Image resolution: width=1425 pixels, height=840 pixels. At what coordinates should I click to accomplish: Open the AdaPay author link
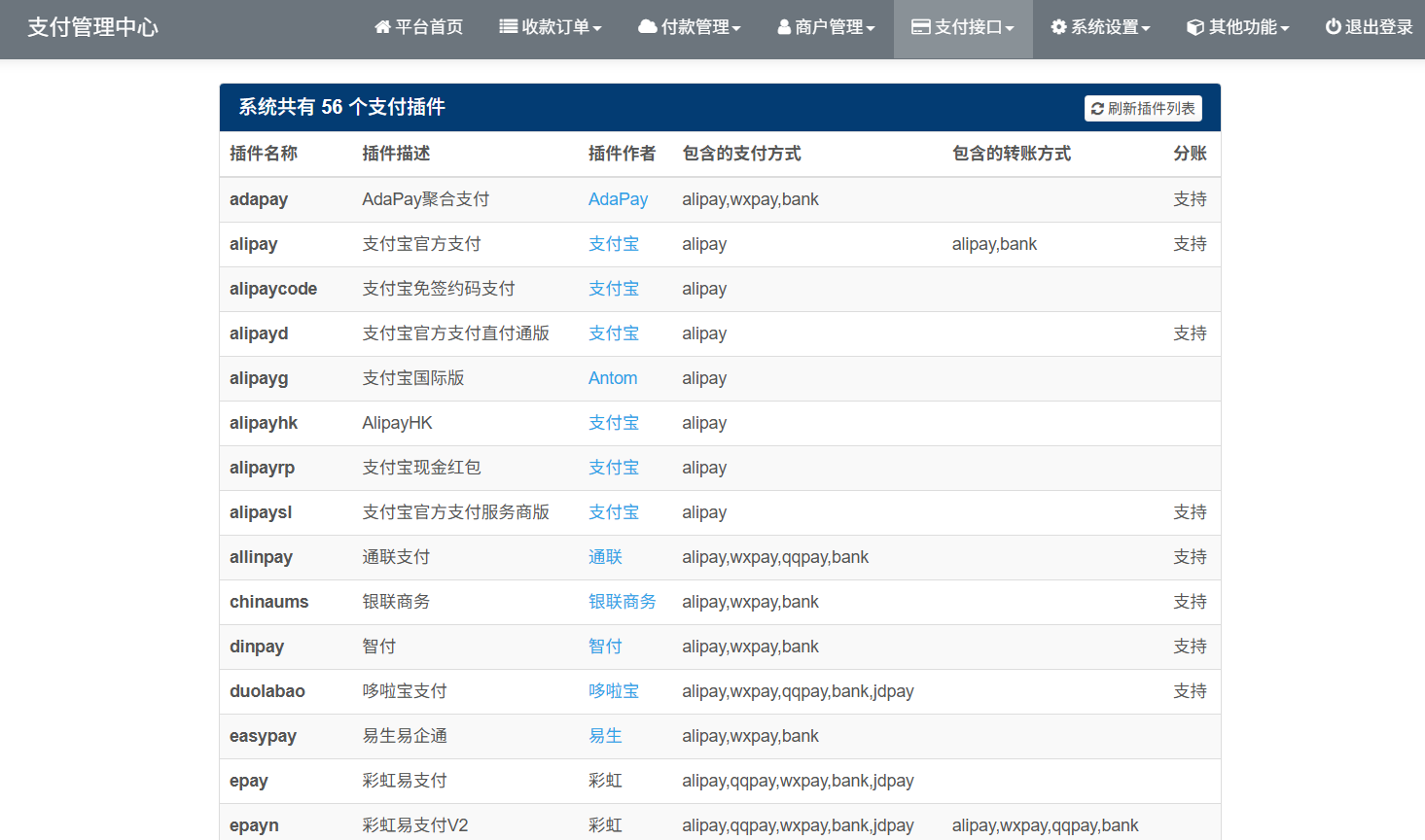[x=618, y=199]
